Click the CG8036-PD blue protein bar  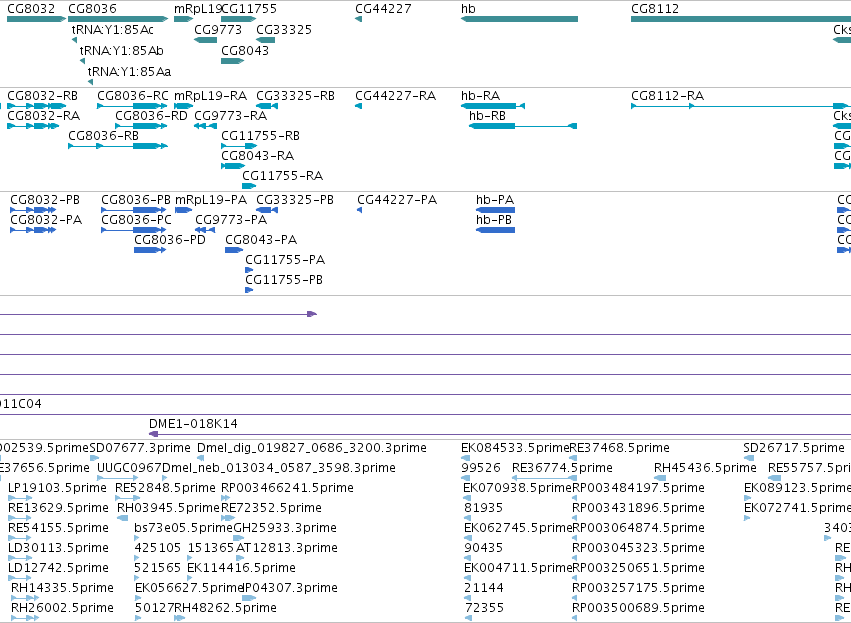pos(150,250)
